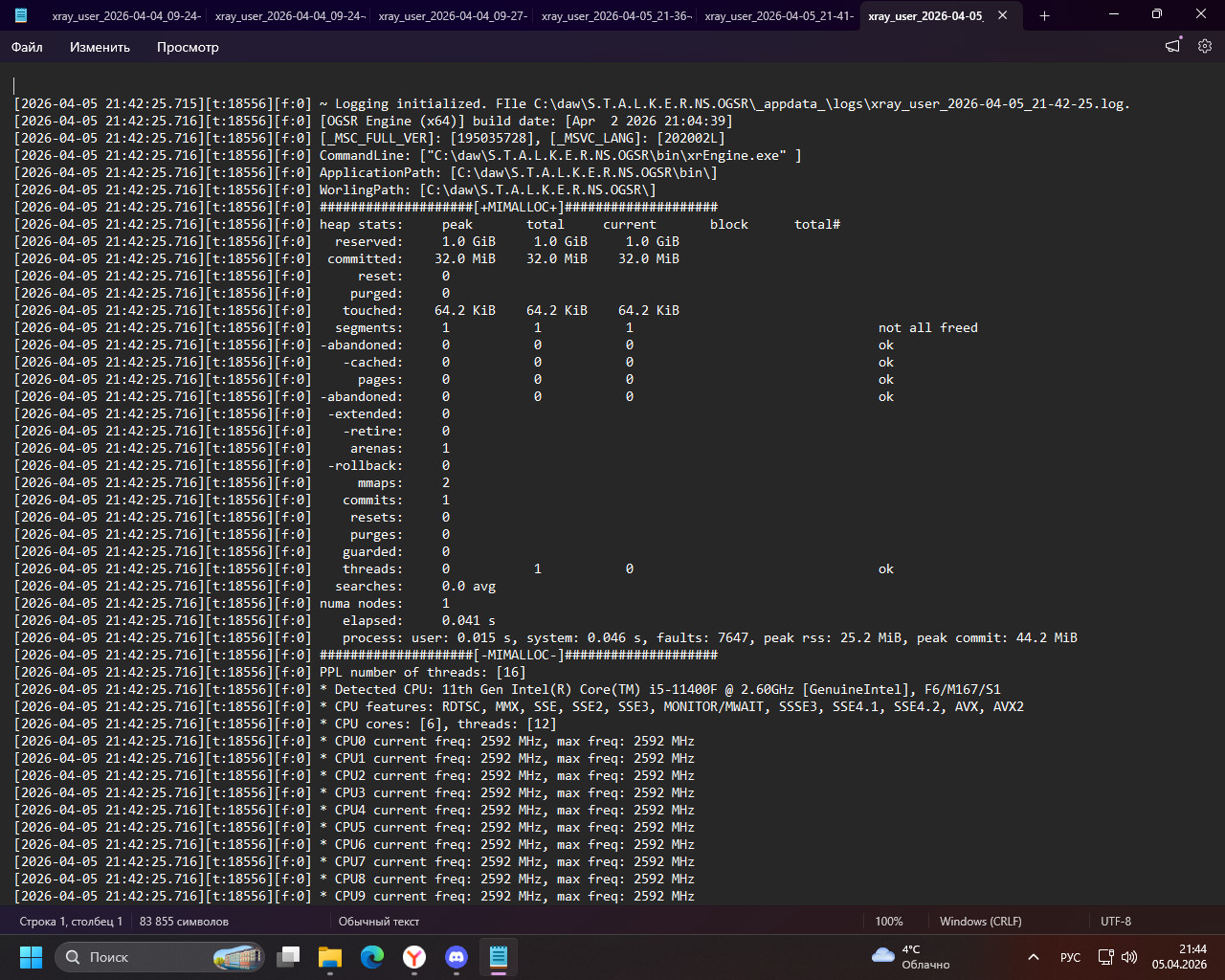Open the Изменить menu

100,47
